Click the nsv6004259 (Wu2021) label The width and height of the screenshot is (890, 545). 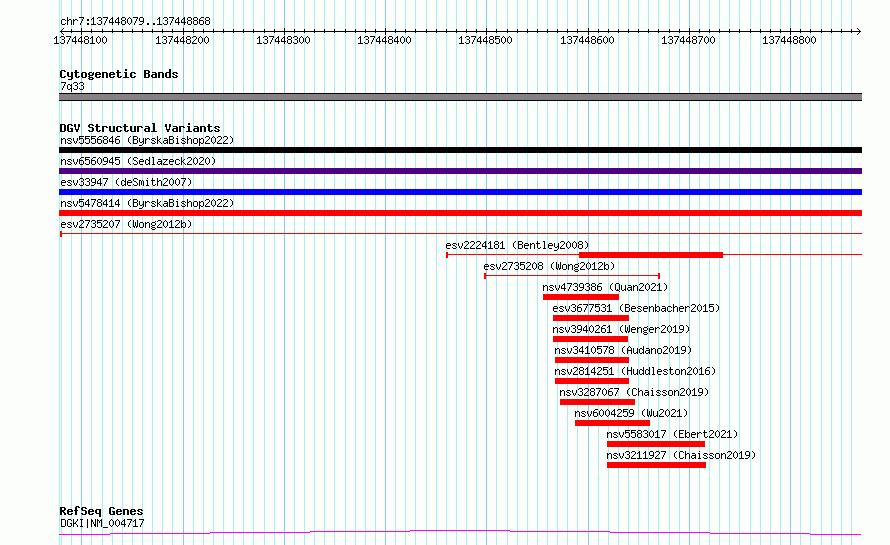click(x=631, y=413)
